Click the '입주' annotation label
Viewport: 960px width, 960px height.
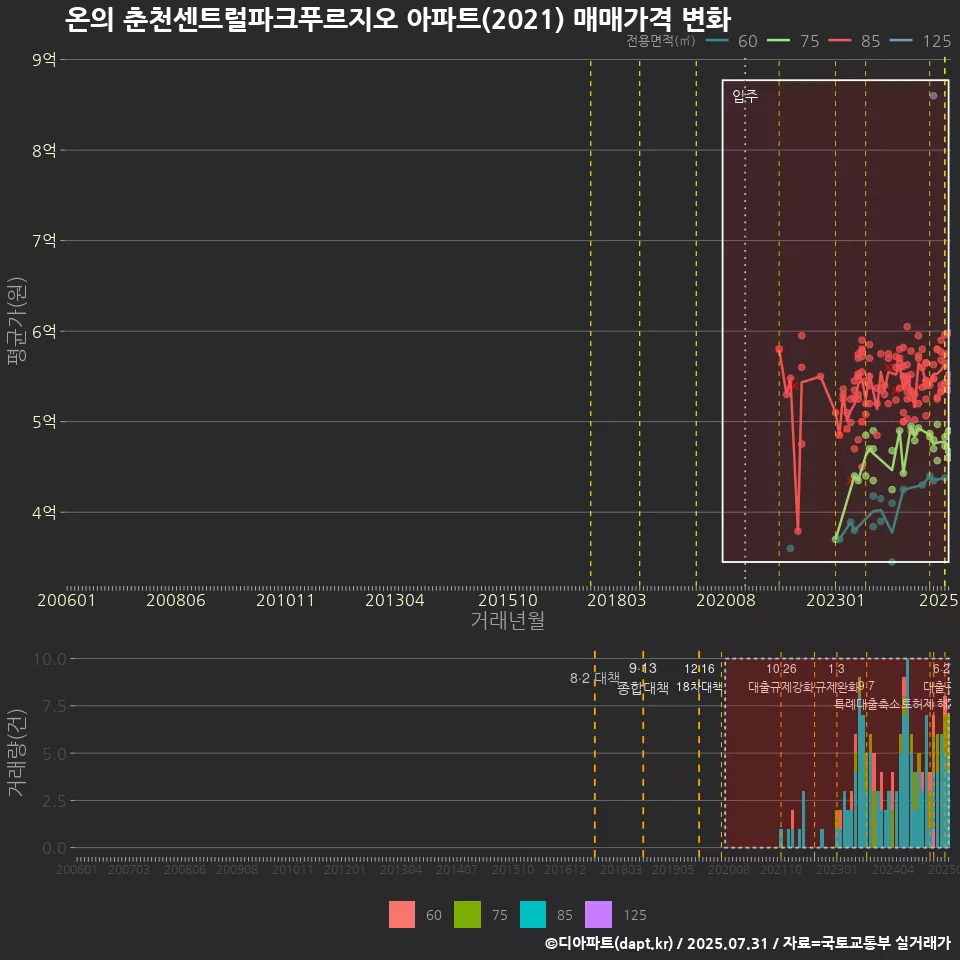click(745, 96)
